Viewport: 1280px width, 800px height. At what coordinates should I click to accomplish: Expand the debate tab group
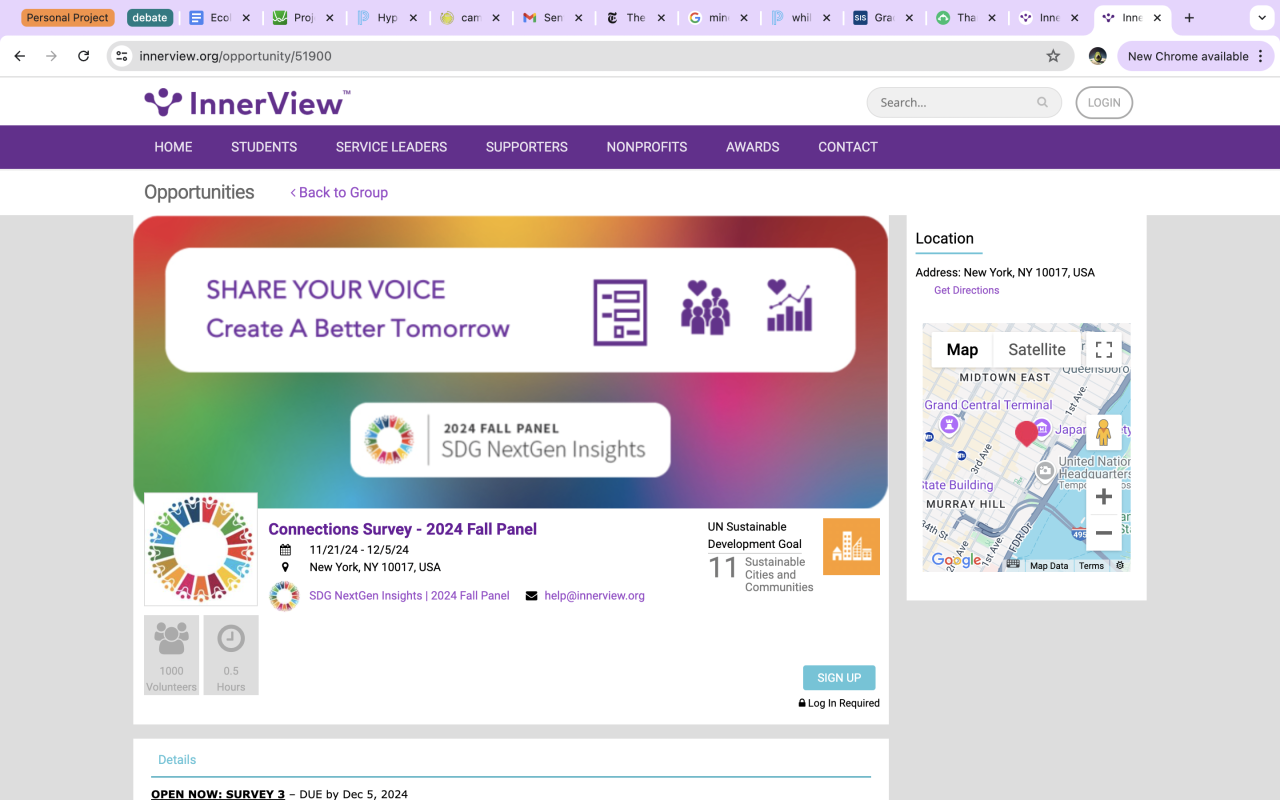tap(150, 18)
